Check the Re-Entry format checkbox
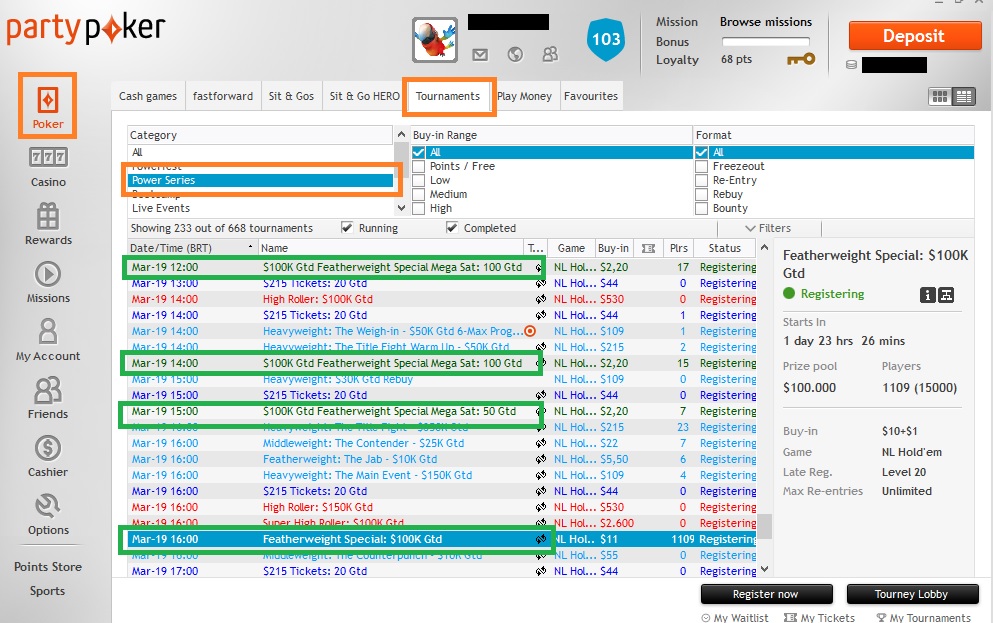 tap(702, 180)
